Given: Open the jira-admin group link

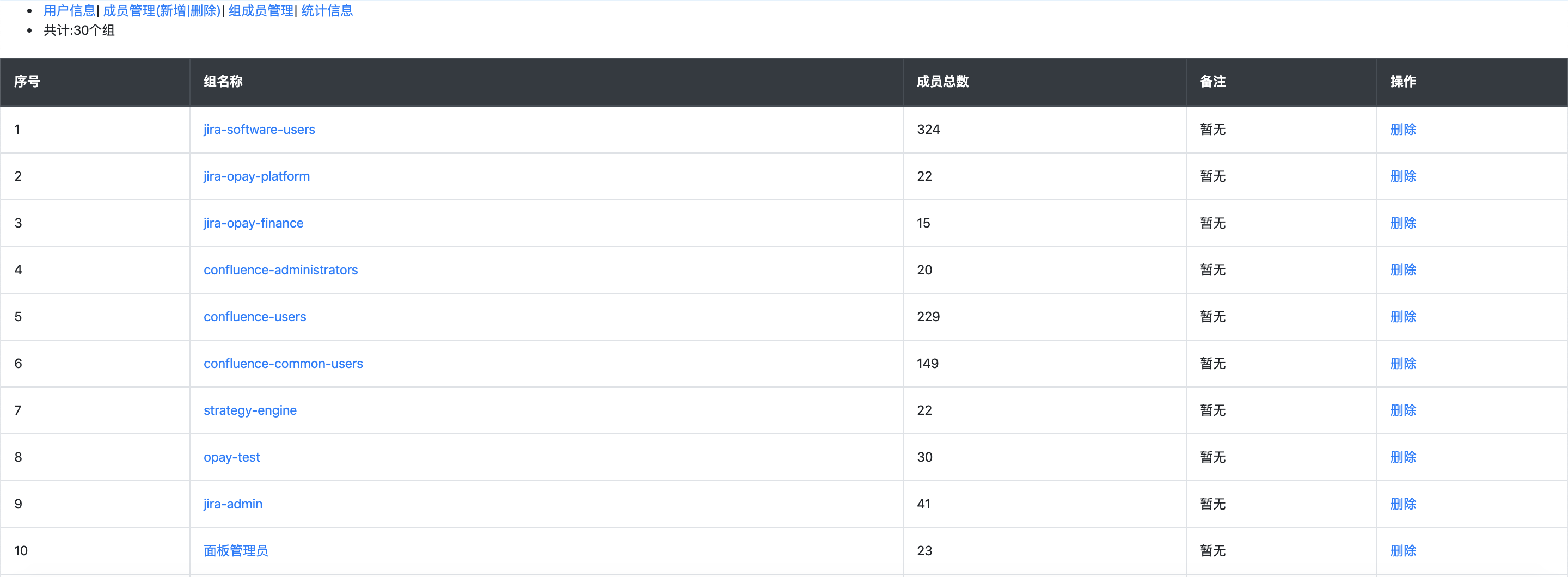Looking at the screenshot, I should click(232, 505).
